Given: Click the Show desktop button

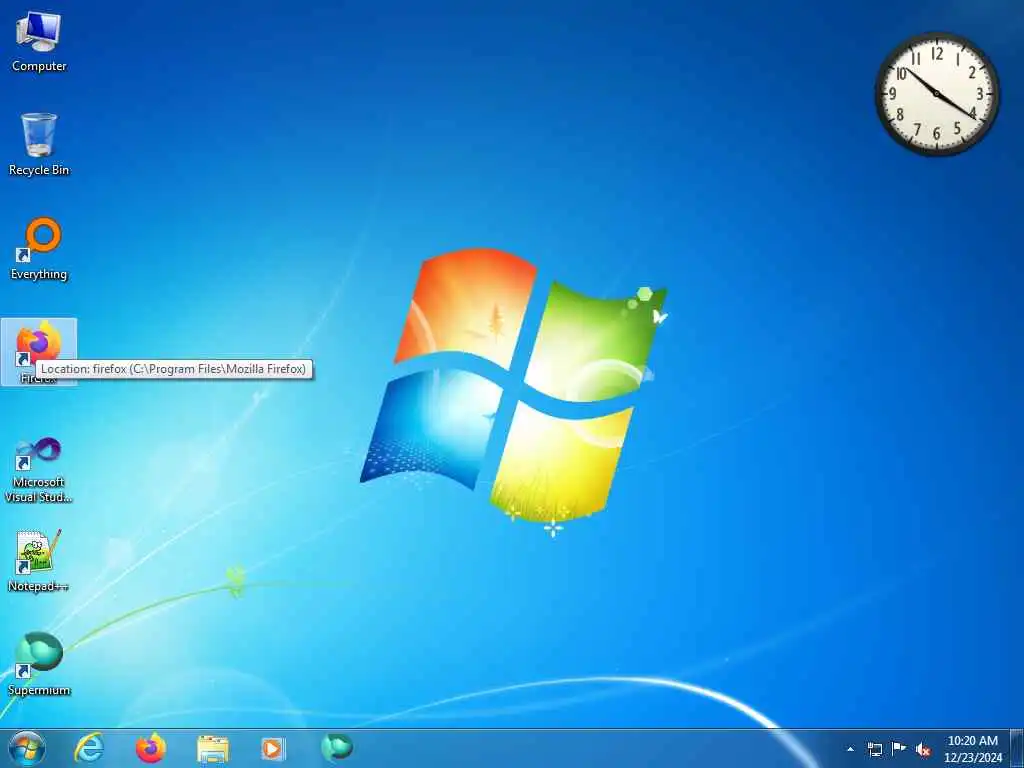Looking at the screenshot, I should pyautogui.click(x=1017, y=748).
